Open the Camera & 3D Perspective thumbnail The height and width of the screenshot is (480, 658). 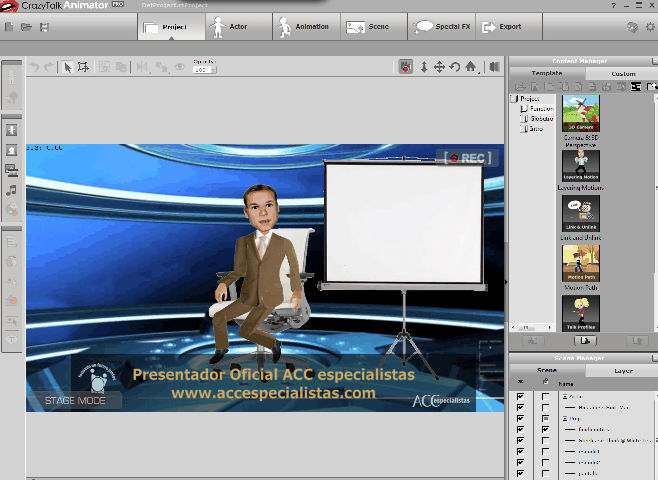point(581,113)
